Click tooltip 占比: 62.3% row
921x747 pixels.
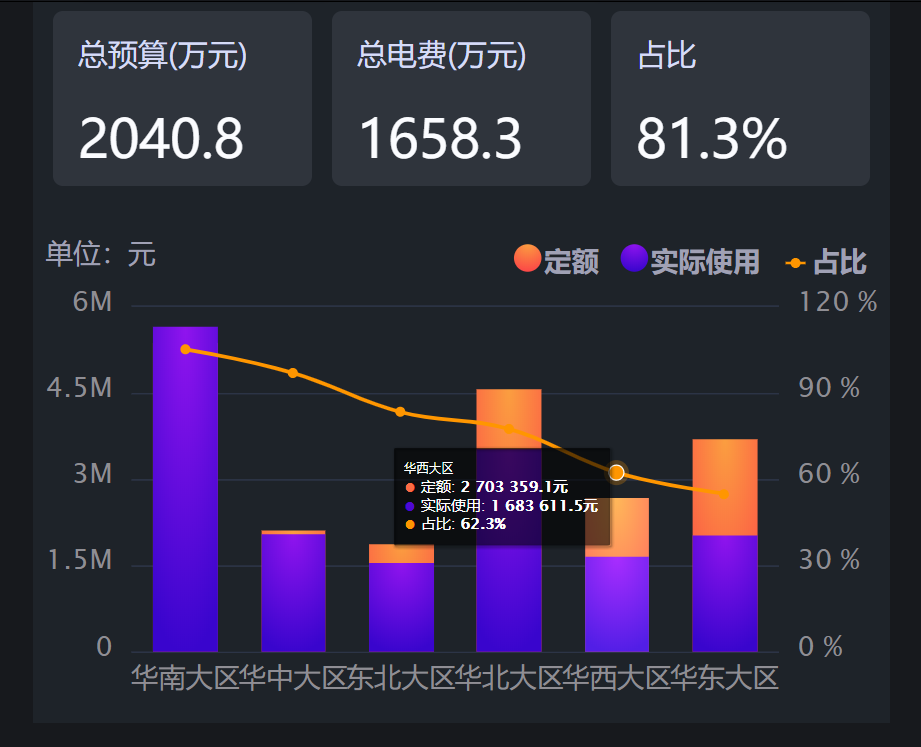click(456, 524)
